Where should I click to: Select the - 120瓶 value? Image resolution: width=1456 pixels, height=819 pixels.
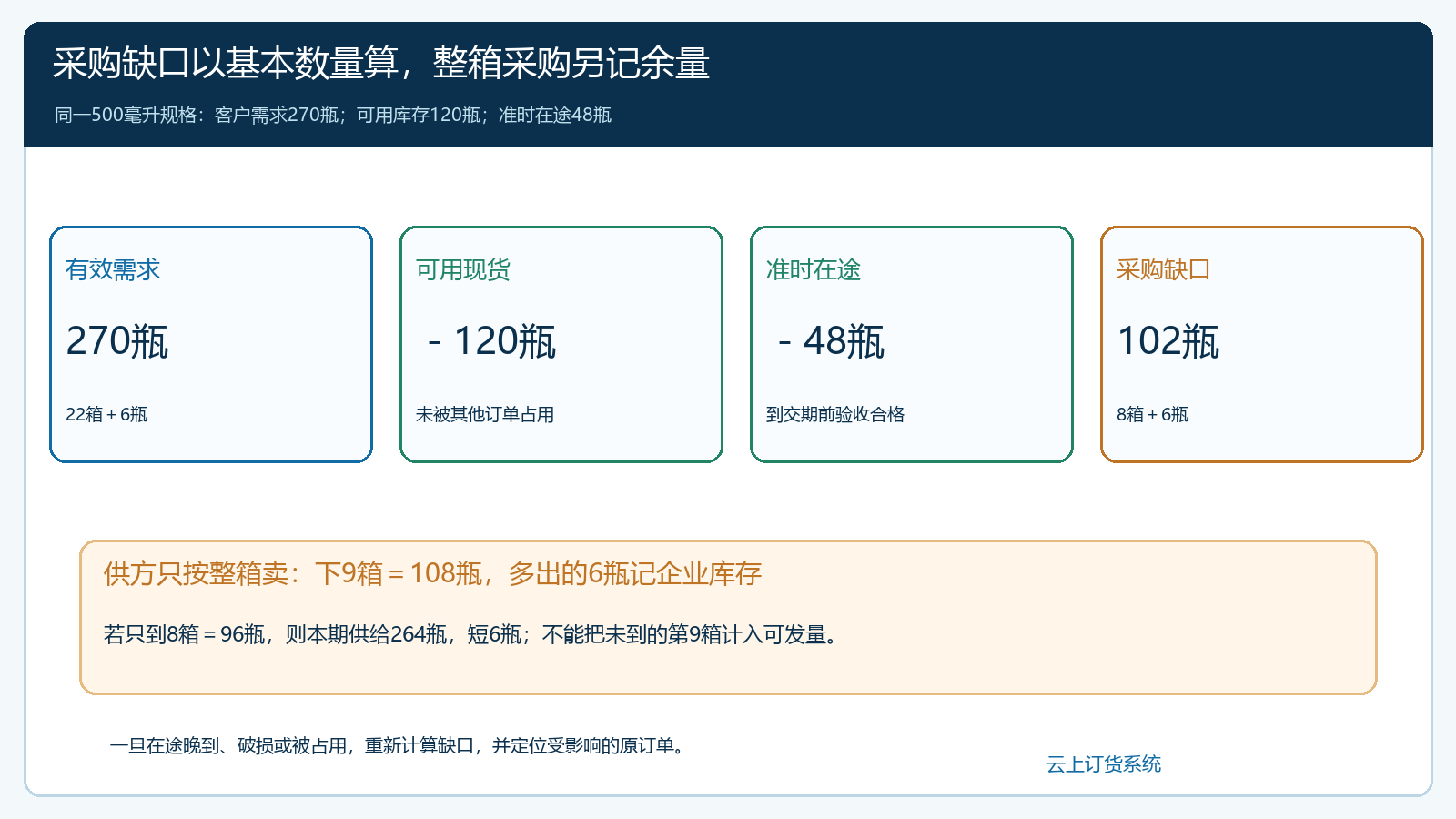(x=491, y=341)
